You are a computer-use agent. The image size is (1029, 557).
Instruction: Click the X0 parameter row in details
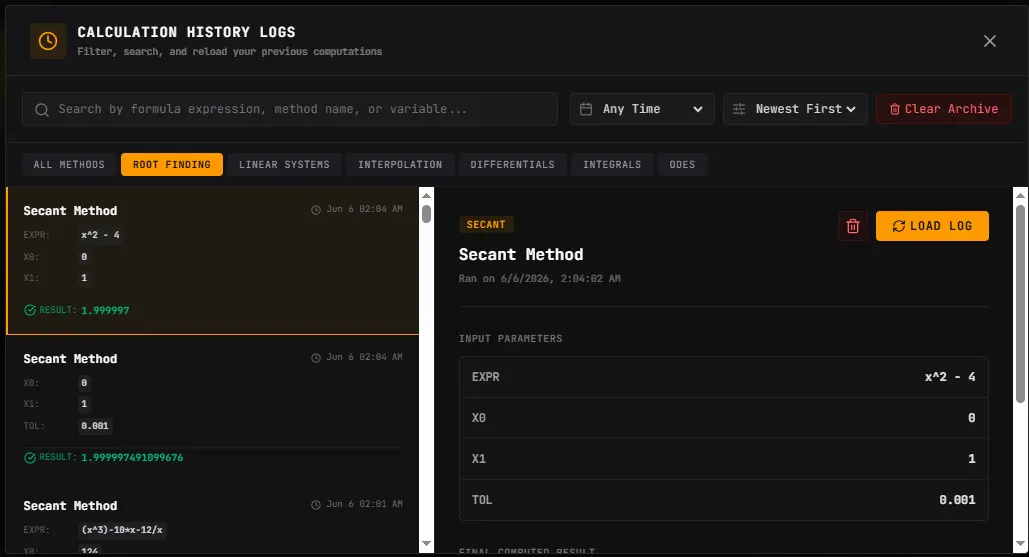pos(724,418)
